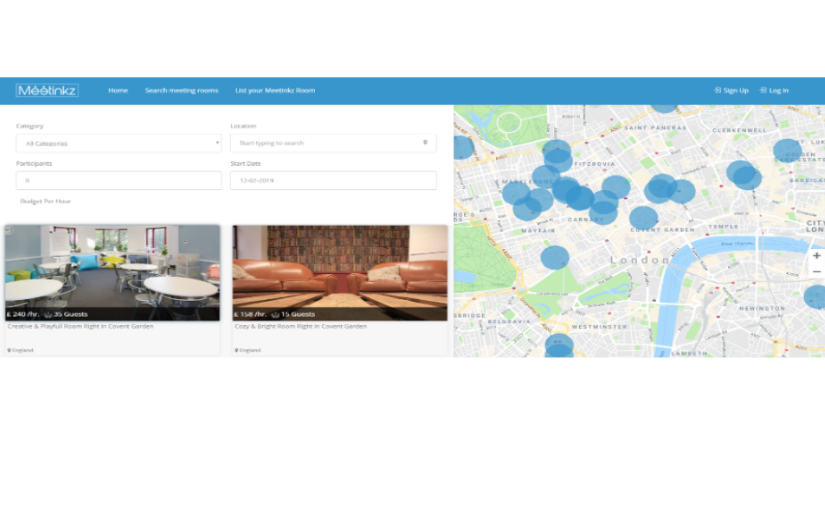Click the map marker near Golden Lane Estate
The height and width of the screenshot is (525, 825).
(788, 152)
